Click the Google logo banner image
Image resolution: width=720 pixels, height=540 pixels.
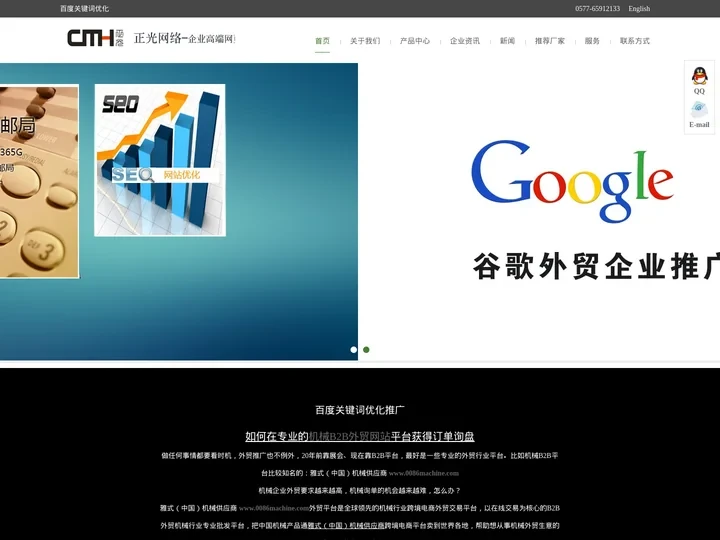[572, 181]
